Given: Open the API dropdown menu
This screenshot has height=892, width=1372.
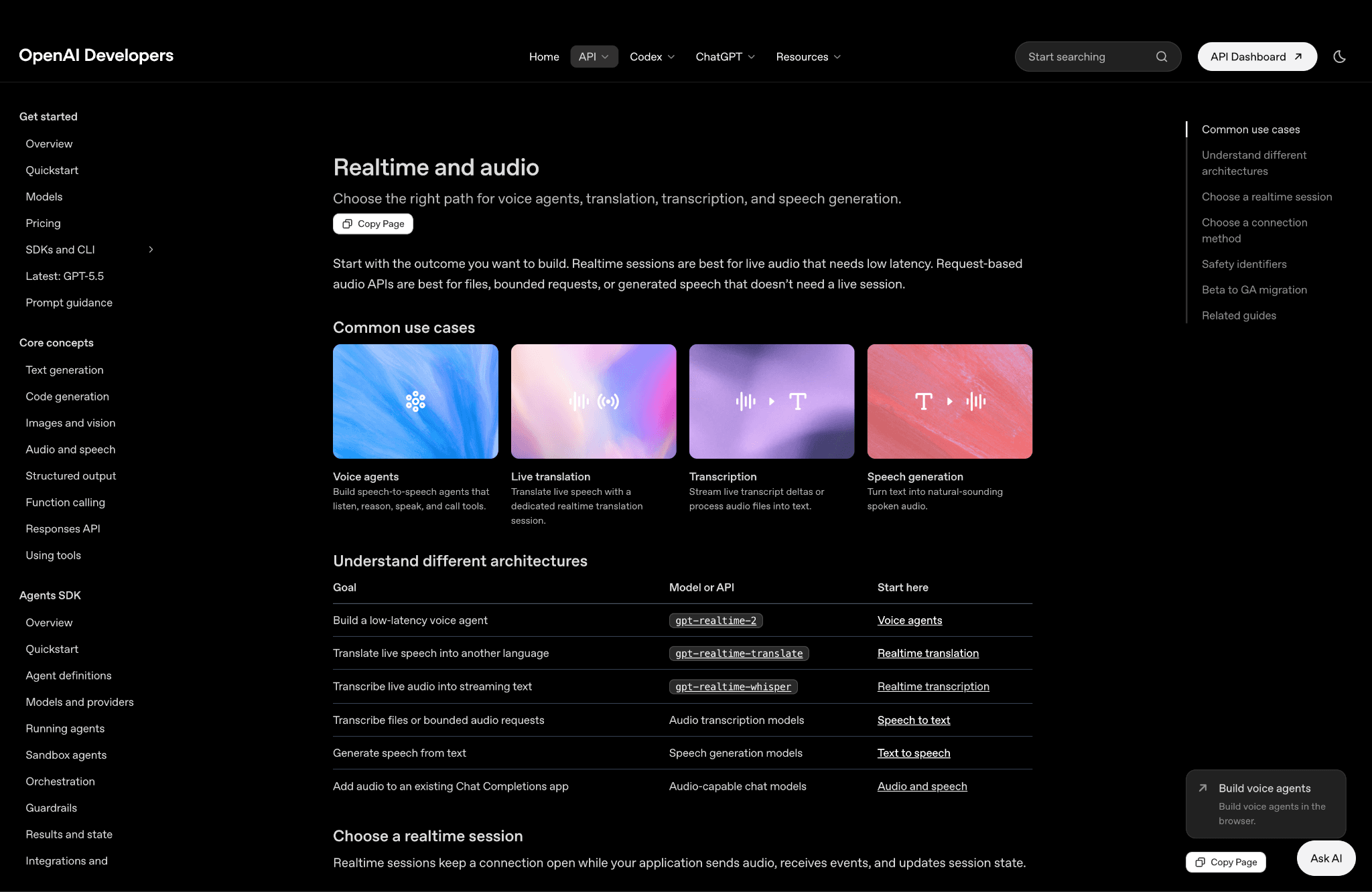Looking at the screenshot, I should [594, 57].
